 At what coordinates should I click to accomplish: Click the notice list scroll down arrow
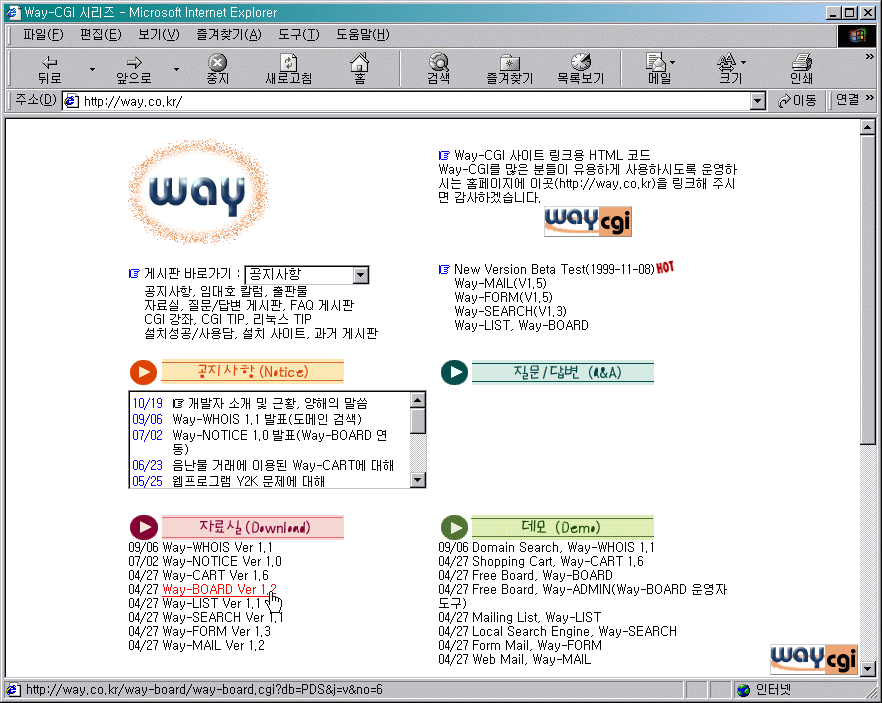coord(417,480)
